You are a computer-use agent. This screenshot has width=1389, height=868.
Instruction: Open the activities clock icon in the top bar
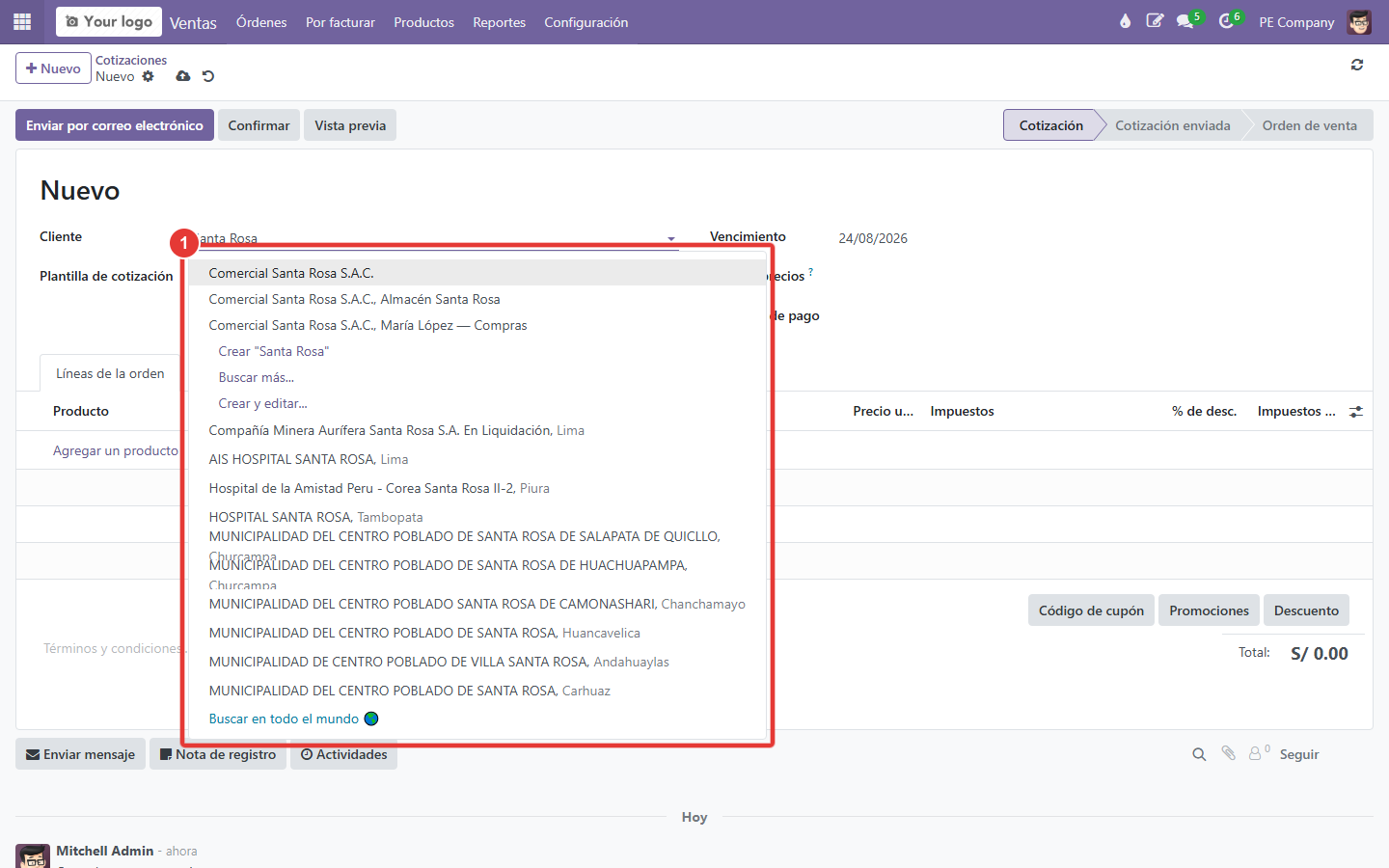pos(1227,21)
